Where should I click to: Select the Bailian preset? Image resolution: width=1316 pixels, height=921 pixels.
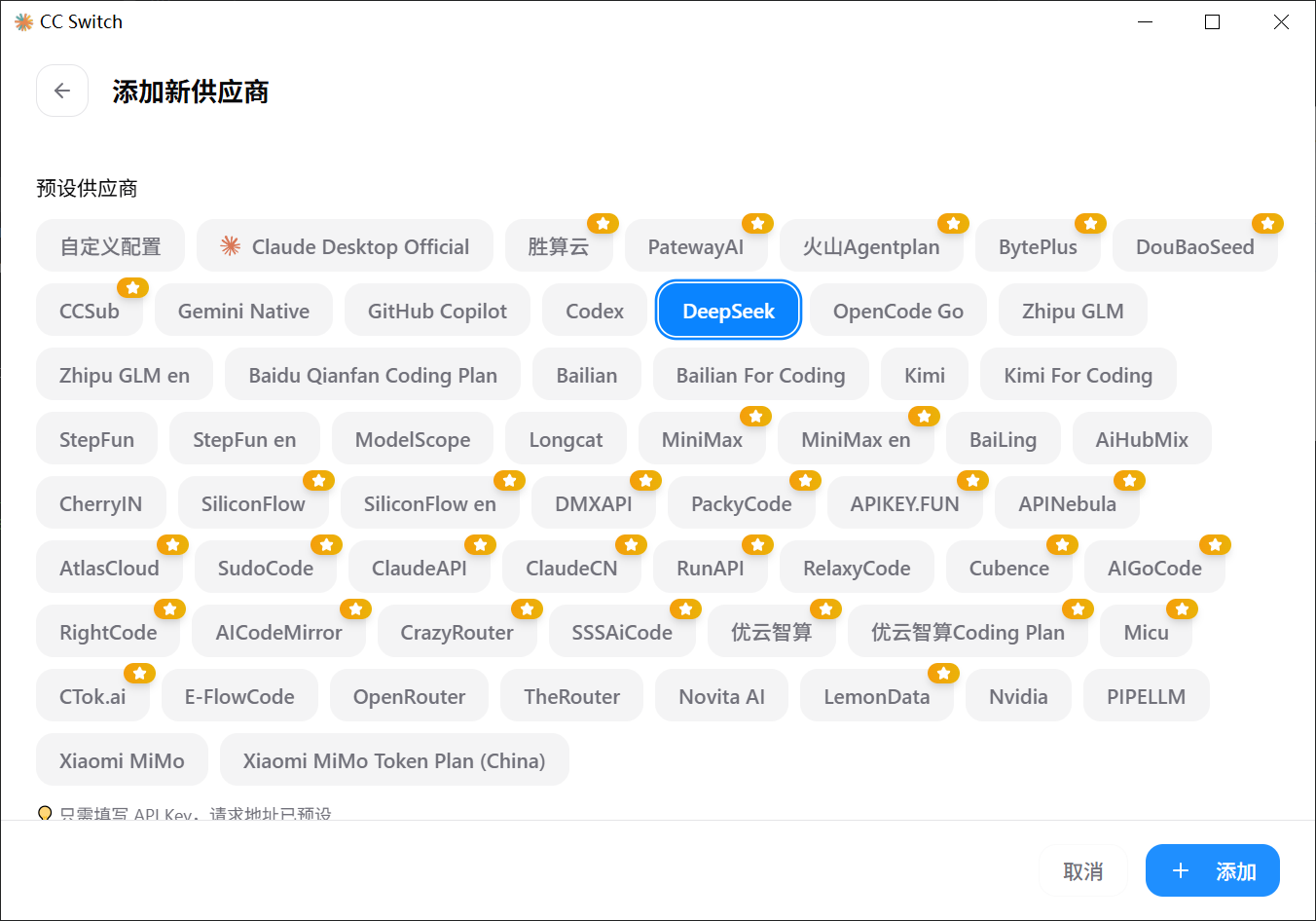587,375
